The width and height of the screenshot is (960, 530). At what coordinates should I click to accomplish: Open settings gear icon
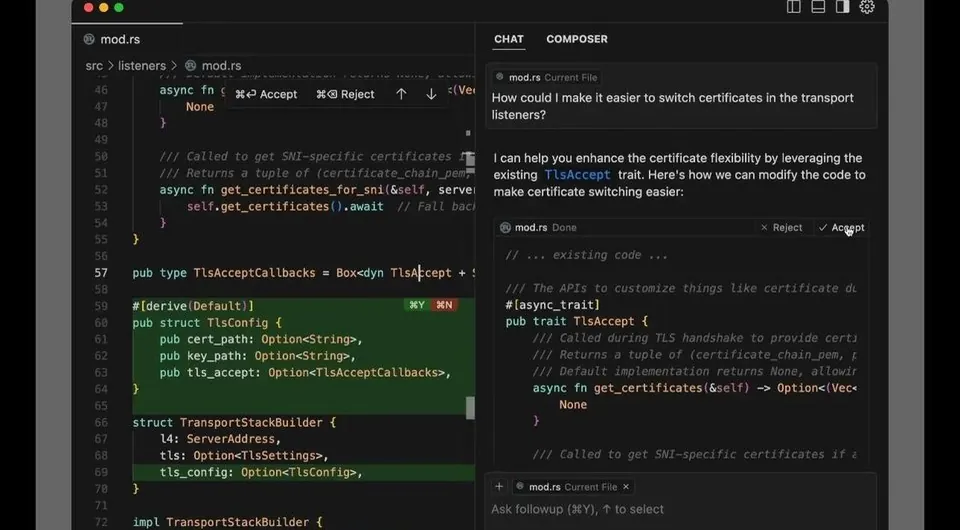[x=867, y=7]
